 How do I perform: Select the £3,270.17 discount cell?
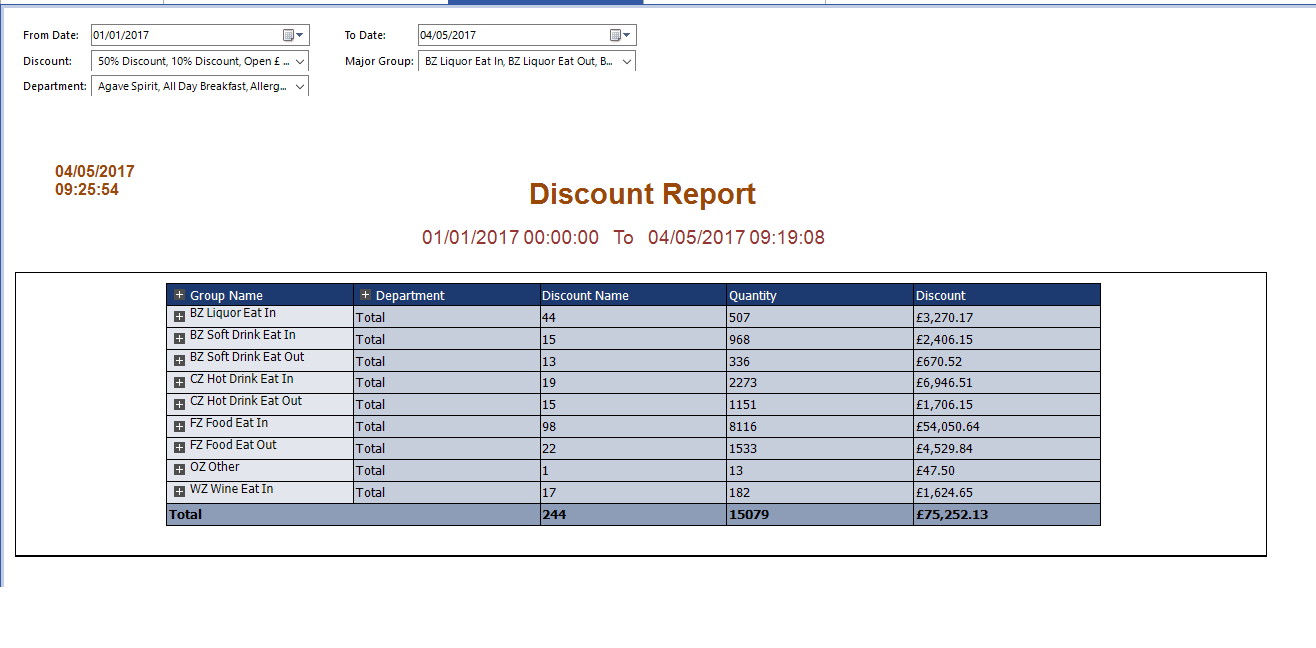[1007, 317]
